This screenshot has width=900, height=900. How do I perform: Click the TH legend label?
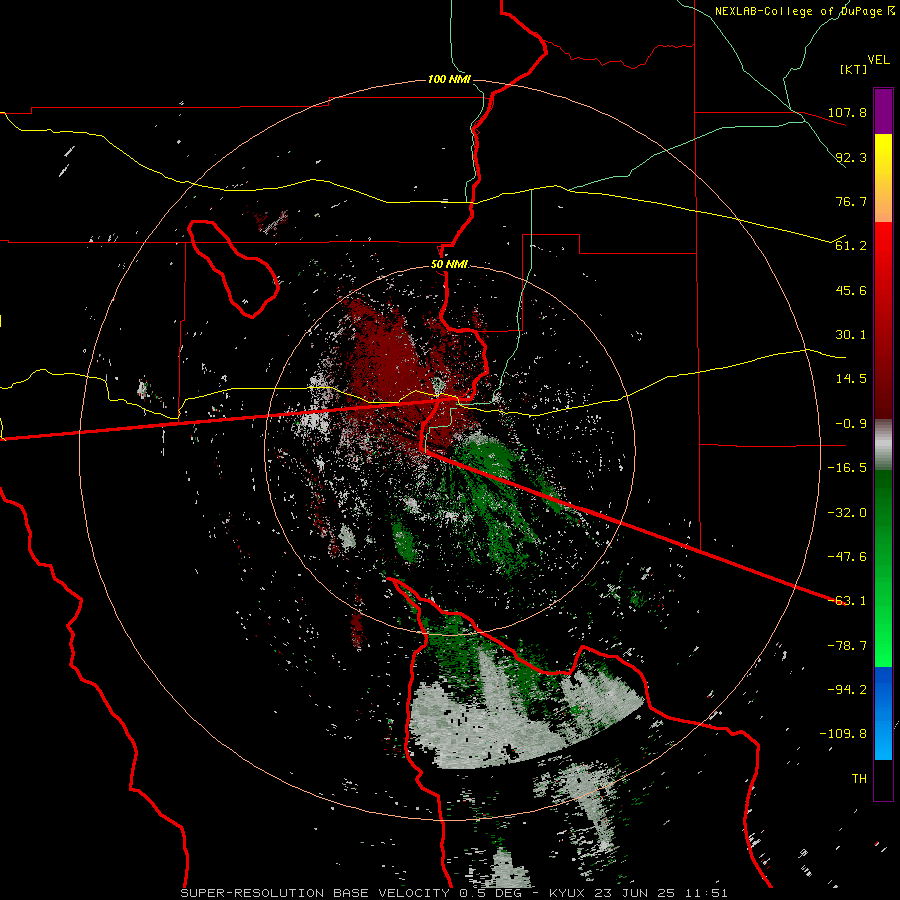coord(859,779)
